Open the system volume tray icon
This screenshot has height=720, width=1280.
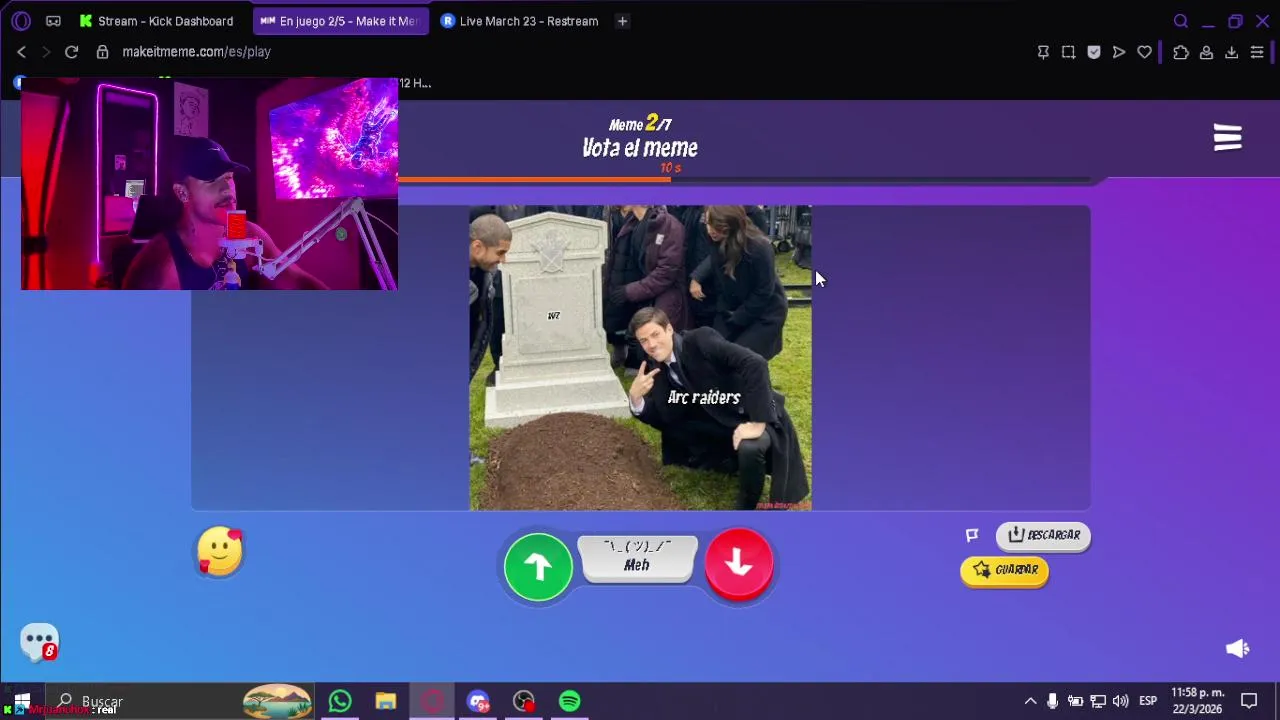(1121, 701)
